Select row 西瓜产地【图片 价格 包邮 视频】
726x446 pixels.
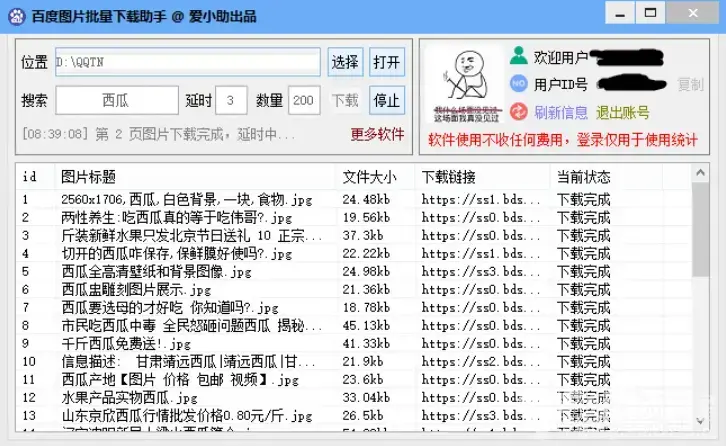click(354, 380)
